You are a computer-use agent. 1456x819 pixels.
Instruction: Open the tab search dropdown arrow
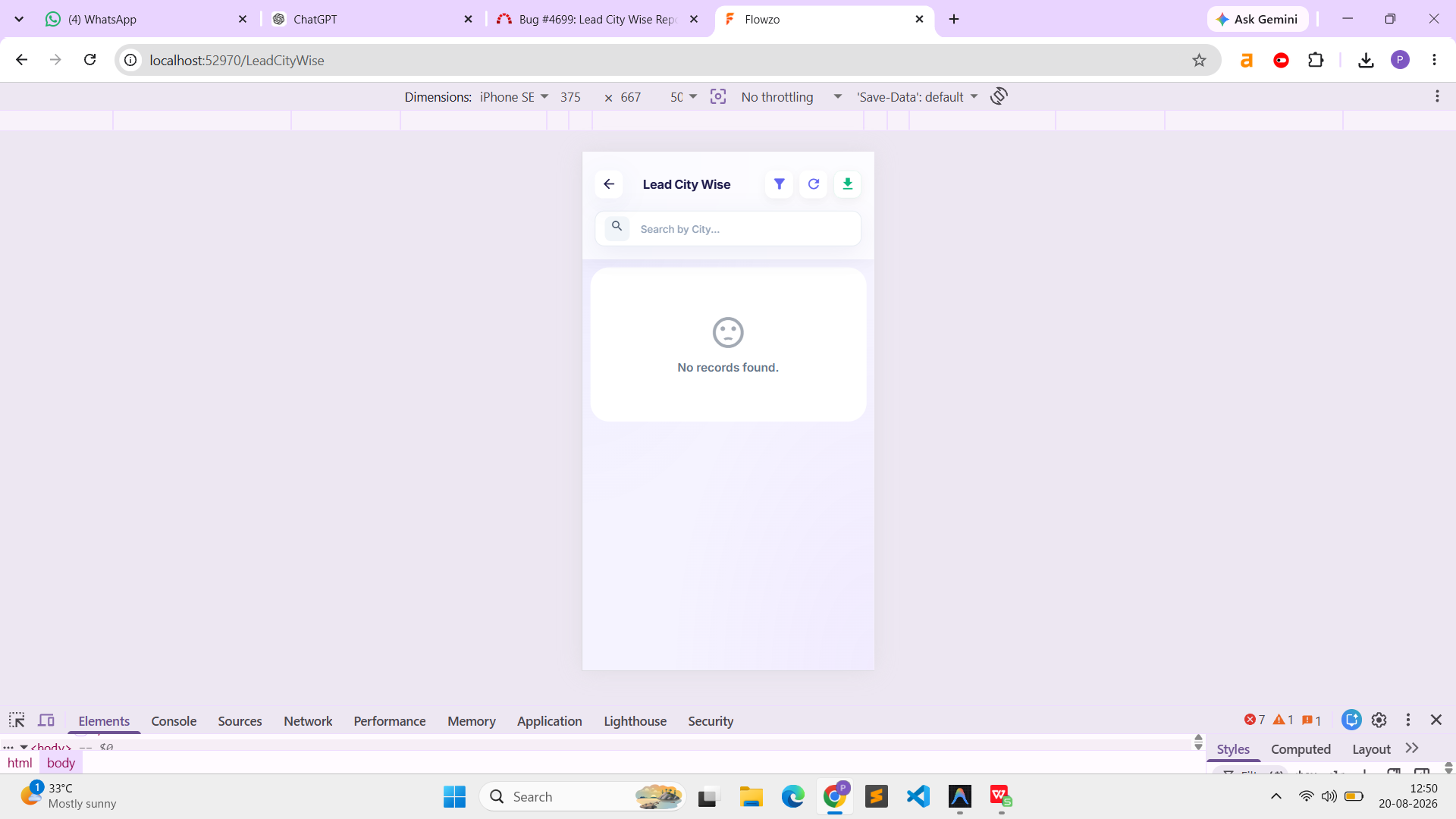pos(19,19)
